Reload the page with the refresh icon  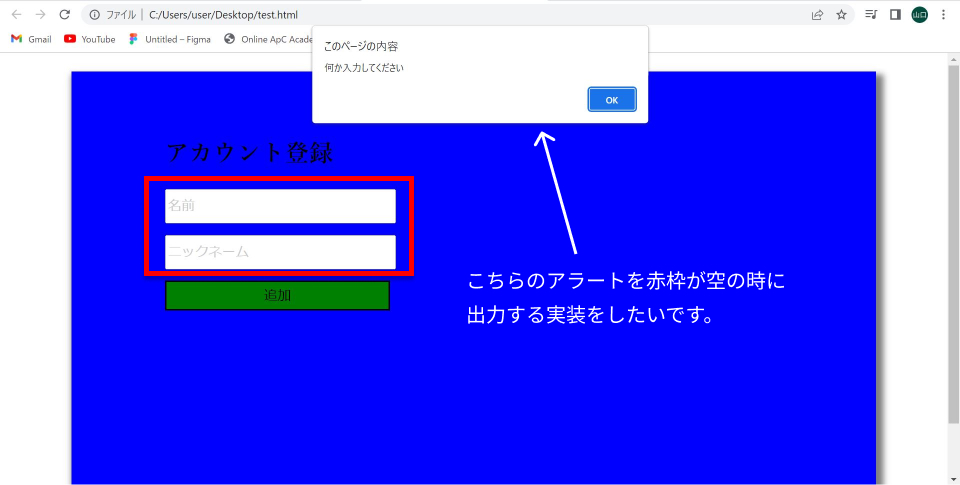[x=64, y=15]
